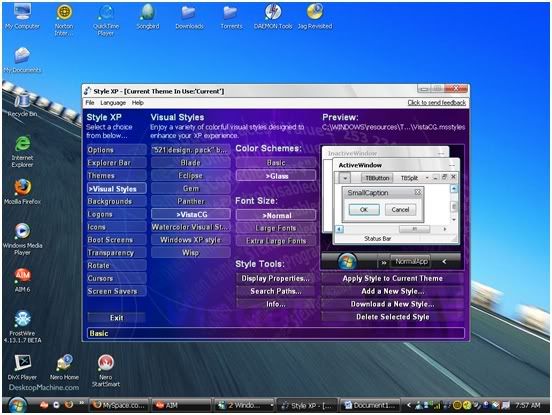Image resolution: width=552 pixels, height=415 pixels.
Task: Open Jag Revisited desktop icon
Action: pyautogui.click(x=315, y=17)
